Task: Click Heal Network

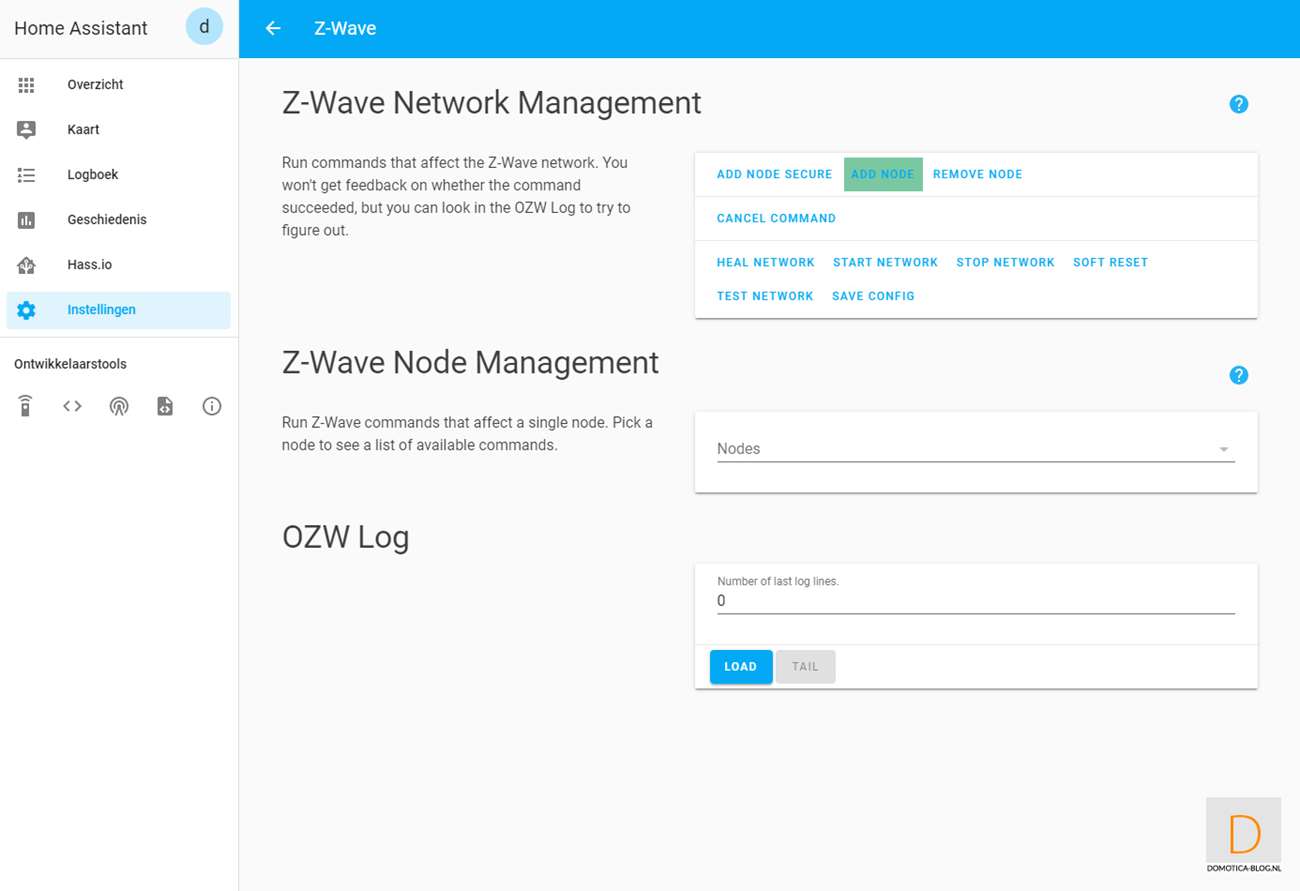Action: (x=766, y=262)
